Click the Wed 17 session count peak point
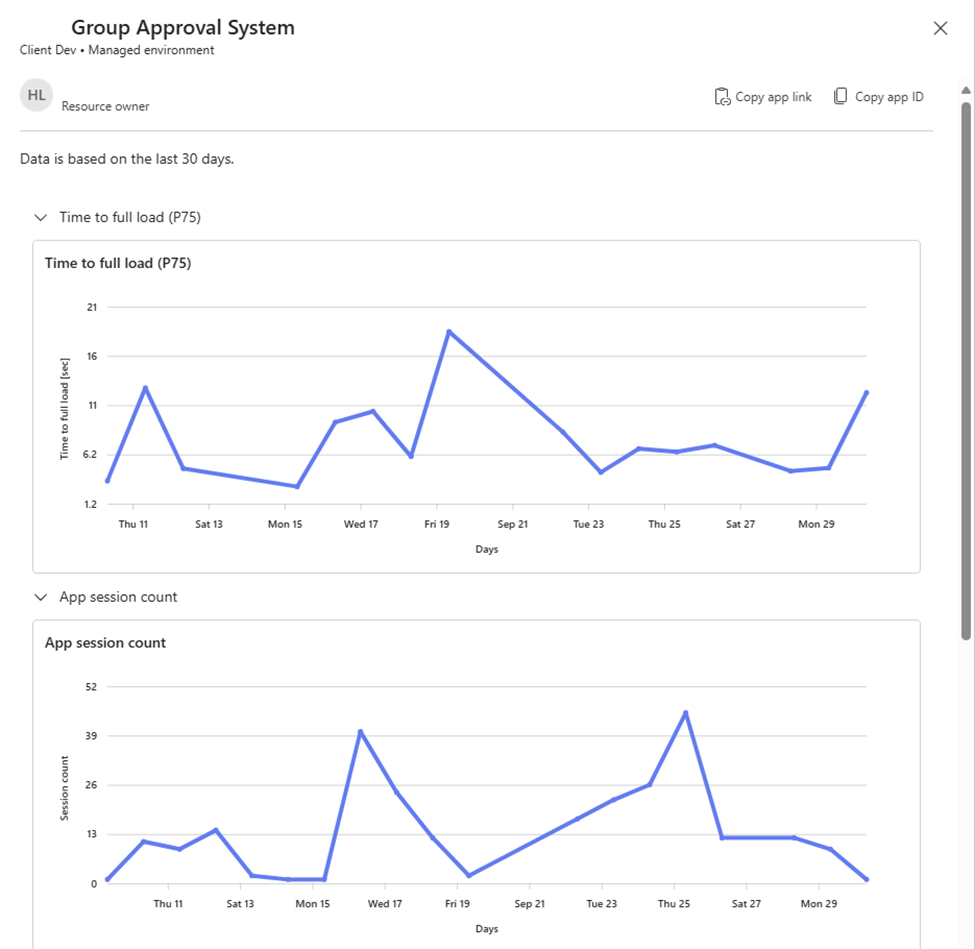 [x=360, y=732]
